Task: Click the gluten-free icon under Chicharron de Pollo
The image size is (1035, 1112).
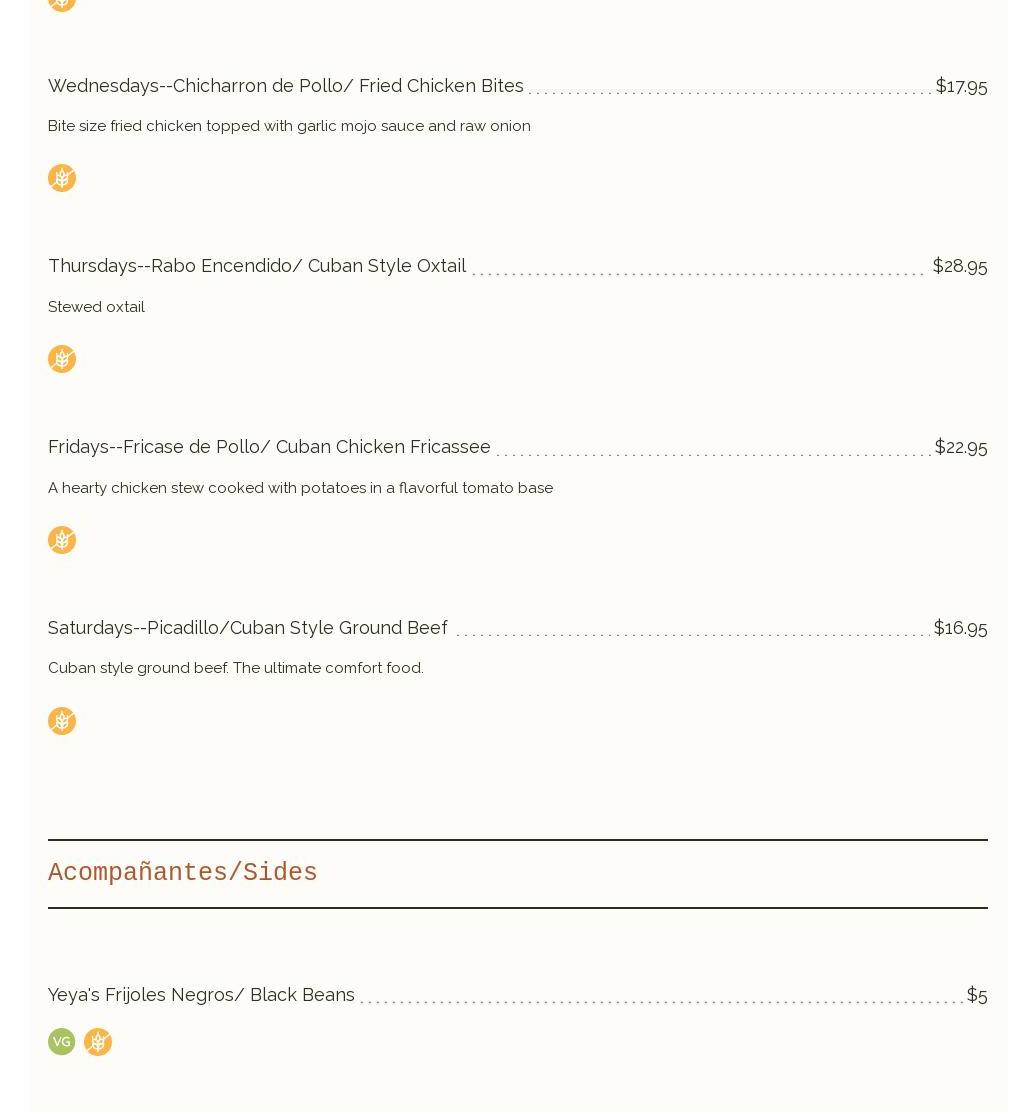Action: 62,178
